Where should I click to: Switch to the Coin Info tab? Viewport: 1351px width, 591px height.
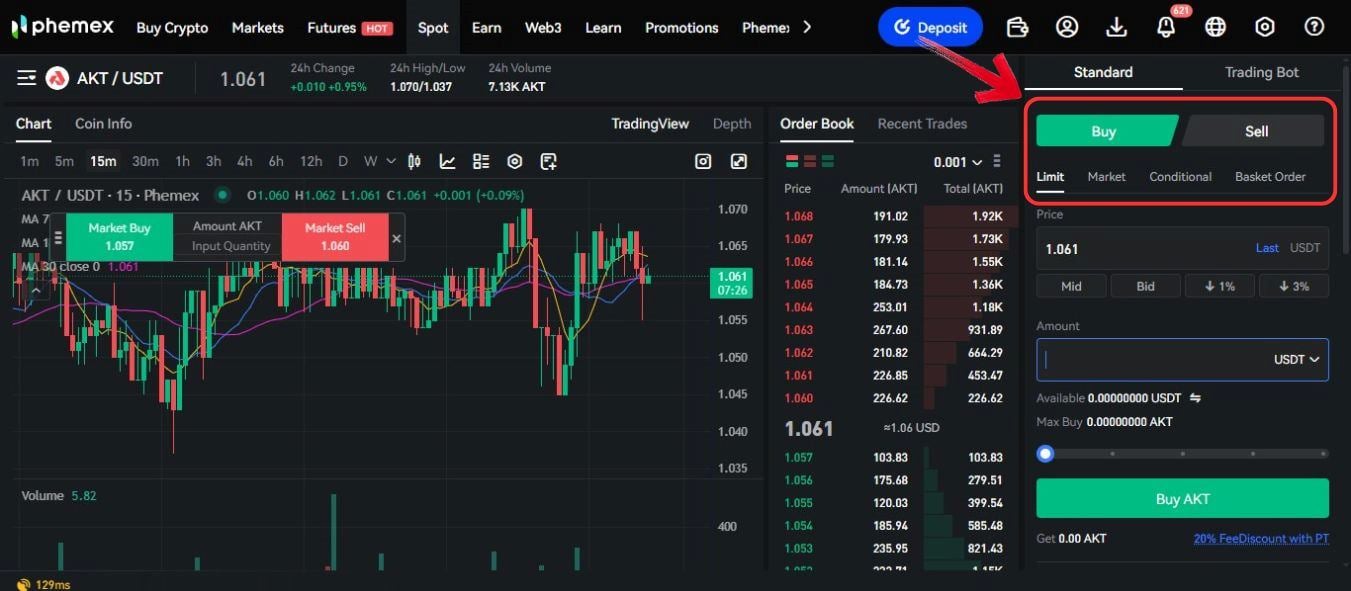click(103, 123)
